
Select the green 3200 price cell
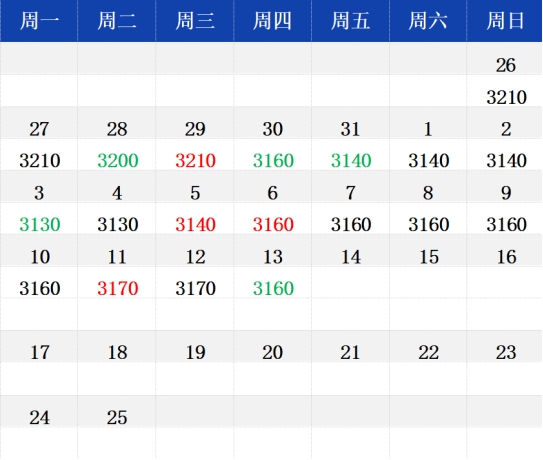(118, 160)
